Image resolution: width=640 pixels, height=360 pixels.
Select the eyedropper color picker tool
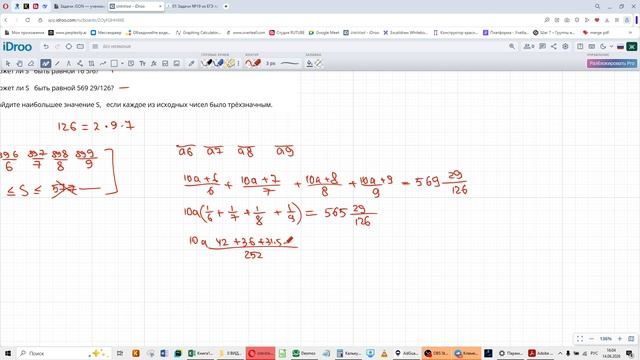(191, 63)
